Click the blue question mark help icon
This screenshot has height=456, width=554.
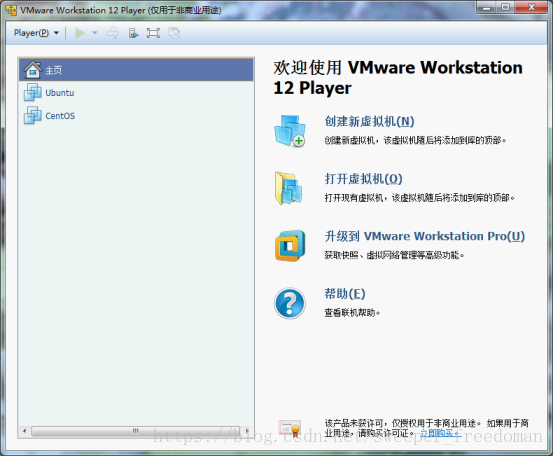[290, 303]
